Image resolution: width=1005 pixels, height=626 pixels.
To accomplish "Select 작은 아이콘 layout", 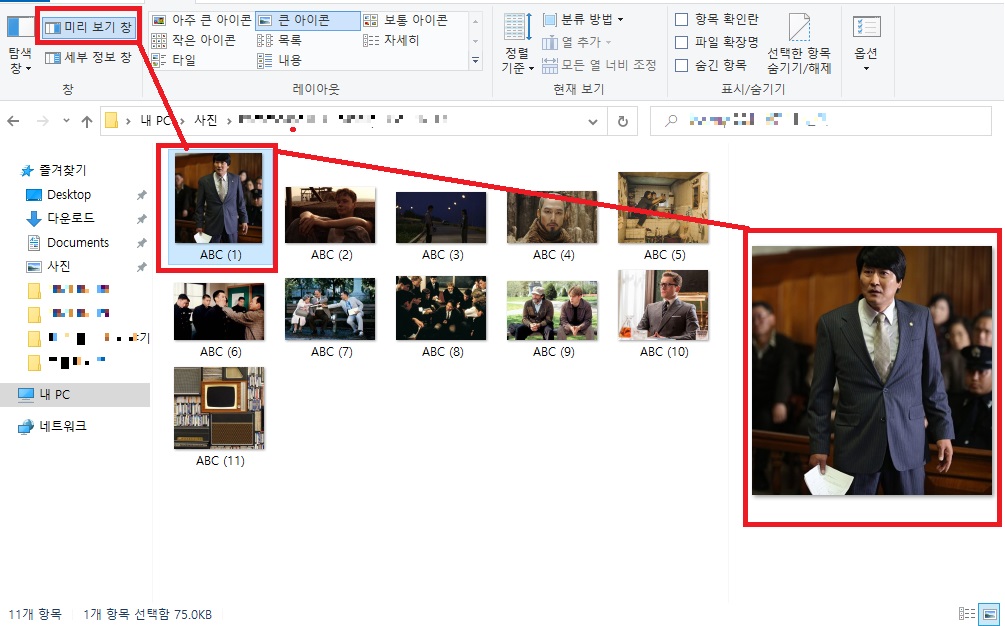I will coord(194,40).
